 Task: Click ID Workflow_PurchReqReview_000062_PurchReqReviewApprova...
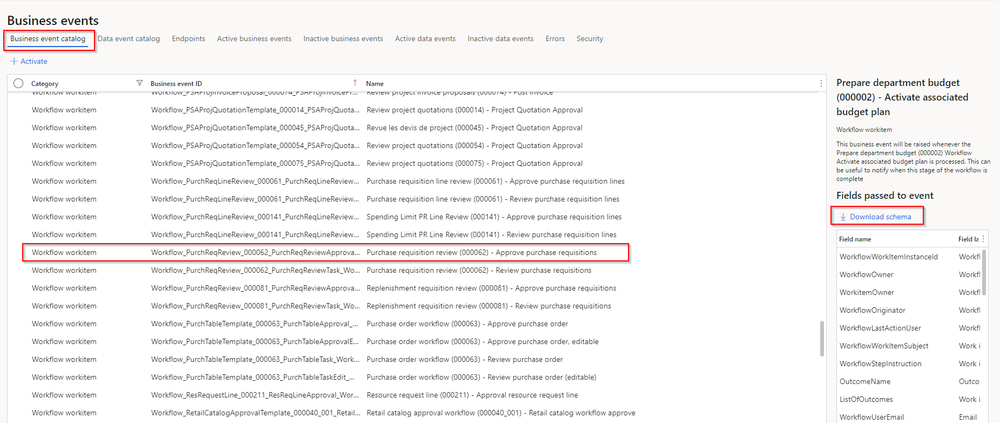click(x=256, y=253)
